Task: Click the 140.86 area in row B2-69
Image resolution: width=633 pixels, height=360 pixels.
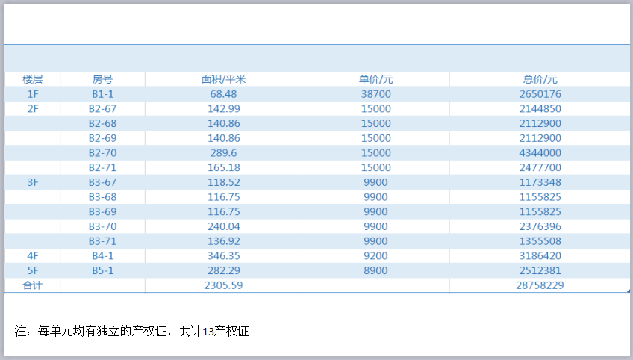Action: tap(224, 138)
